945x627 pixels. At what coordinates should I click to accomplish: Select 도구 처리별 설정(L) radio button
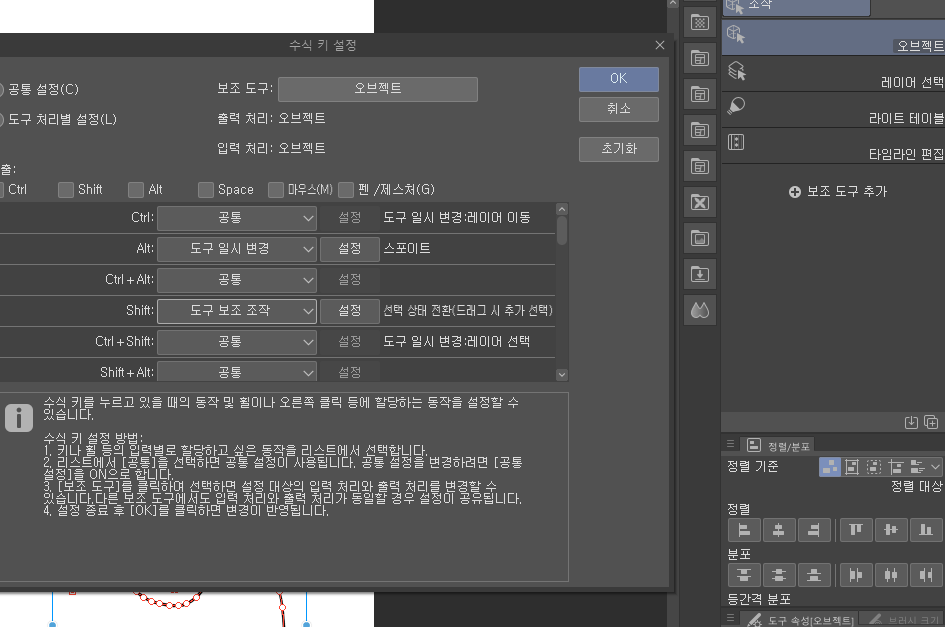click(x=1, y=120)
